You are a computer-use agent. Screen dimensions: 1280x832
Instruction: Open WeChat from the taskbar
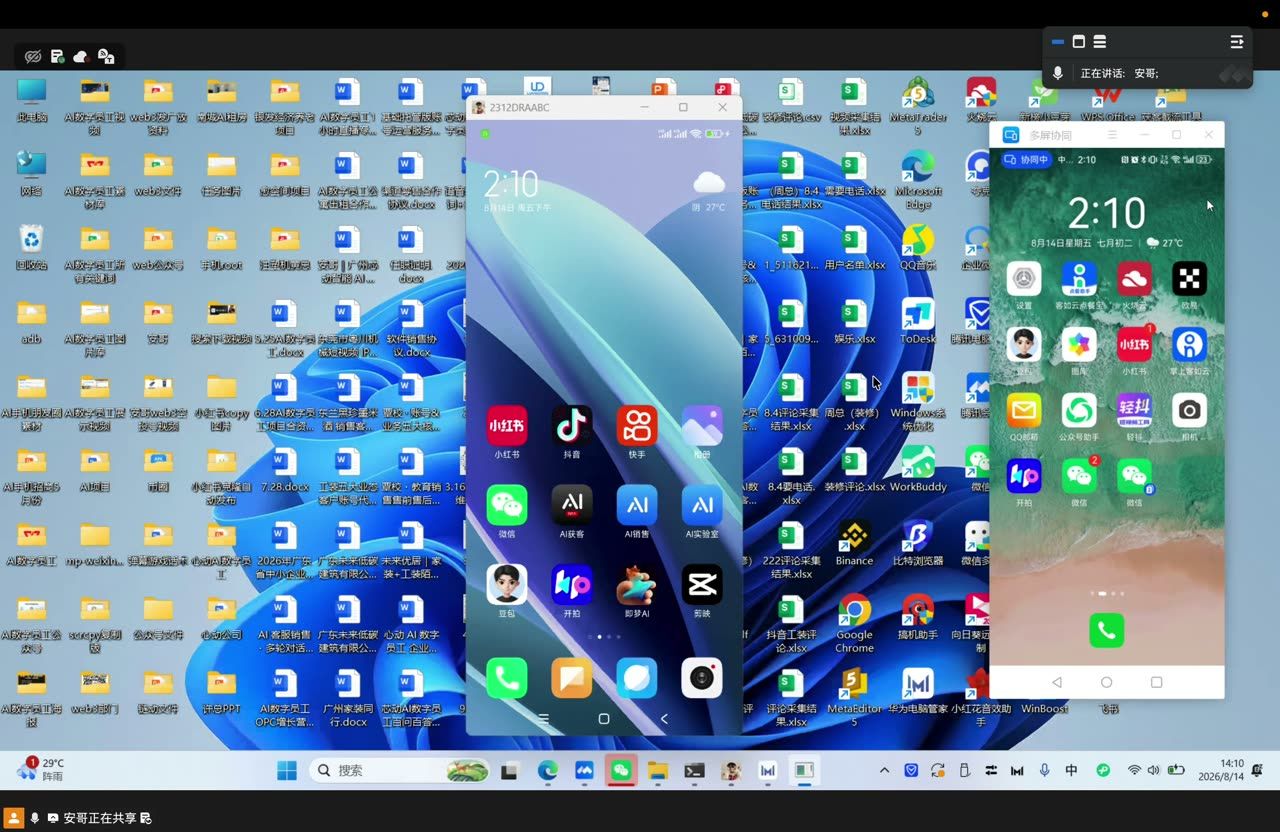click(621, 770)
